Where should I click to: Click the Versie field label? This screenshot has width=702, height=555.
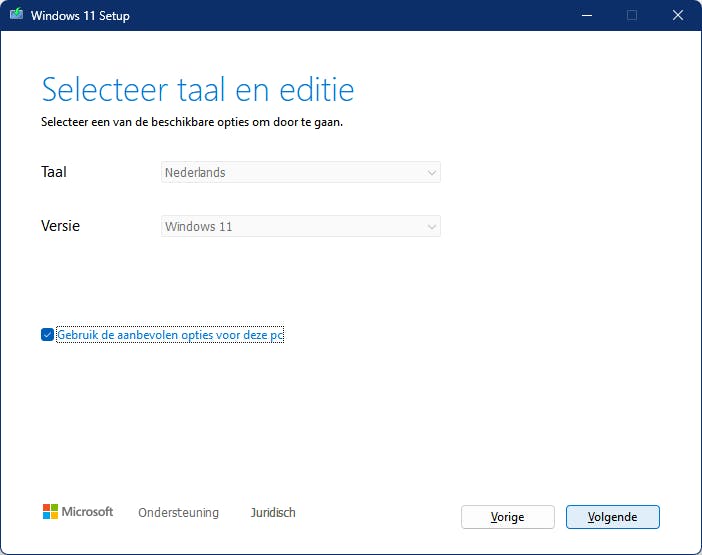click(60, 226)
